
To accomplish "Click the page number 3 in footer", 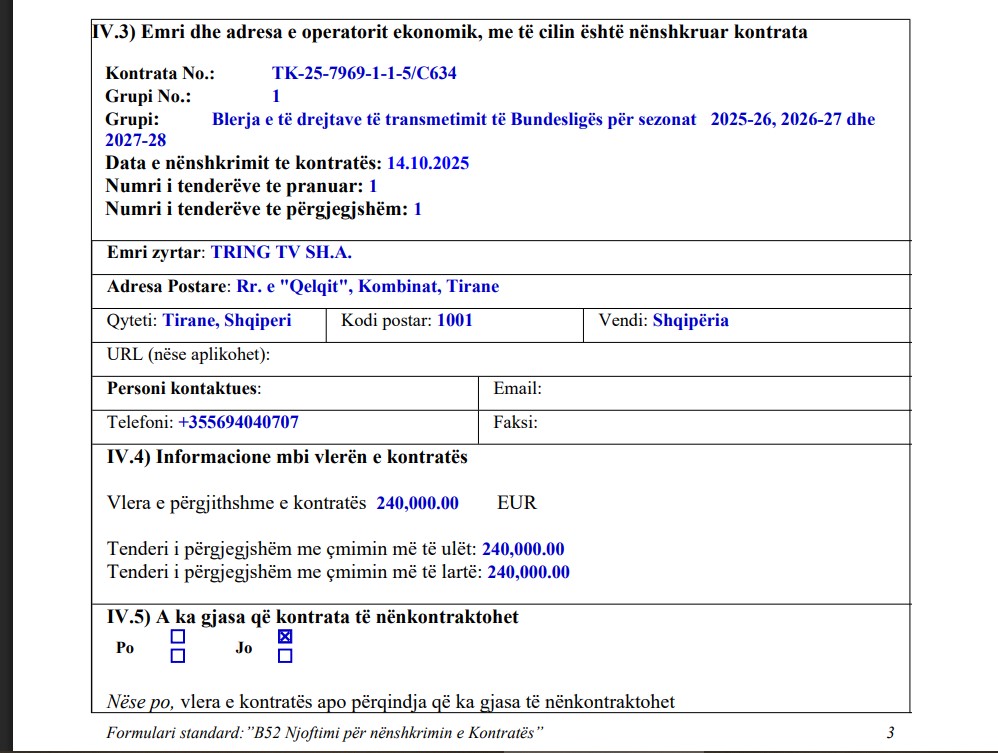I will pos(890,734).
